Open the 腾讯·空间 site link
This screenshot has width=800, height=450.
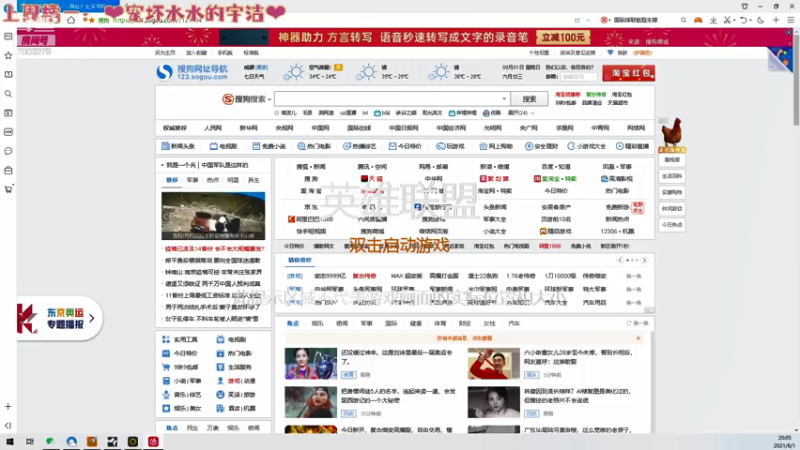(x=372, y=167)
